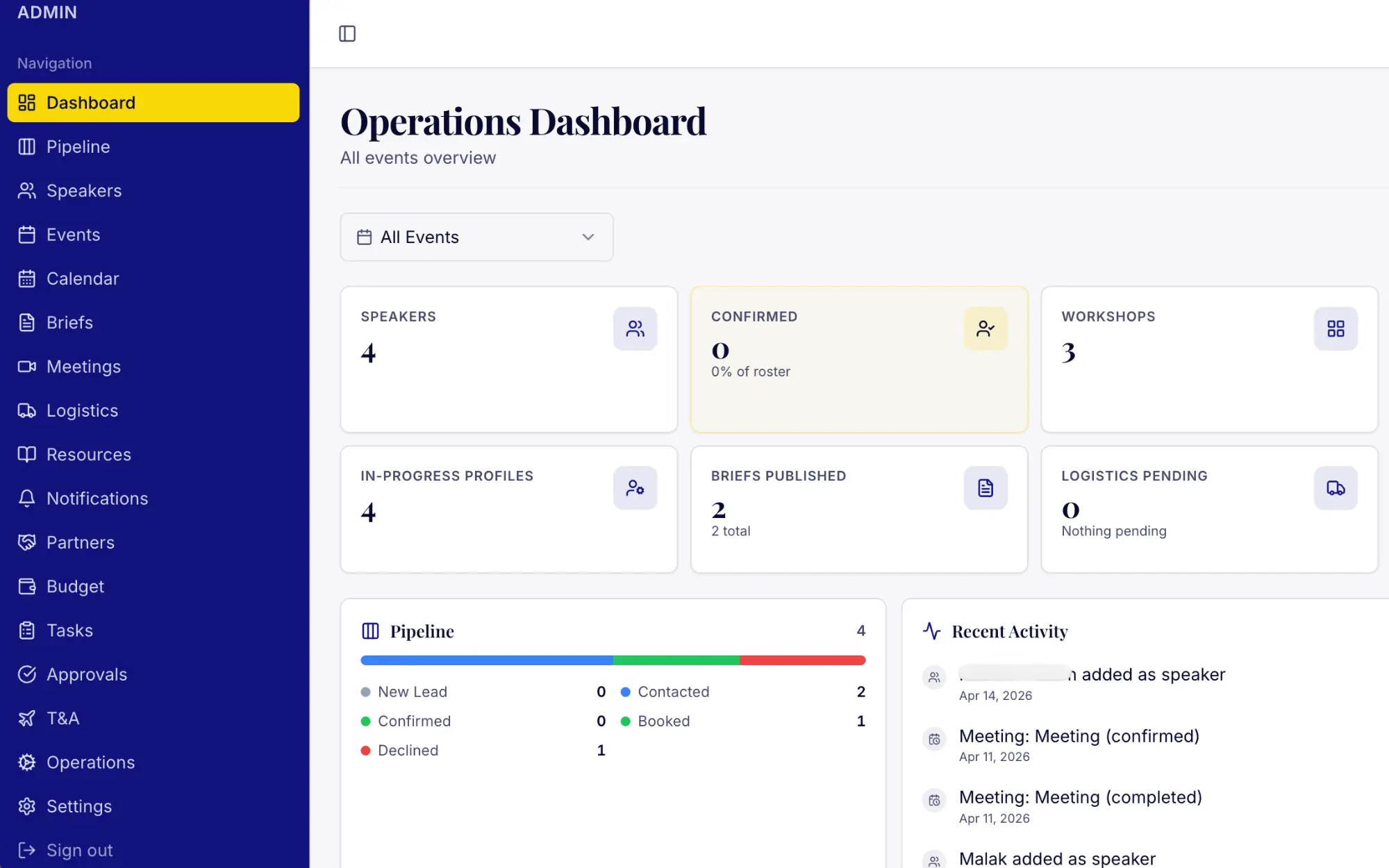Click the Briefs document icon in sidebar
1389x868 pixels.
tap(26, 322)
